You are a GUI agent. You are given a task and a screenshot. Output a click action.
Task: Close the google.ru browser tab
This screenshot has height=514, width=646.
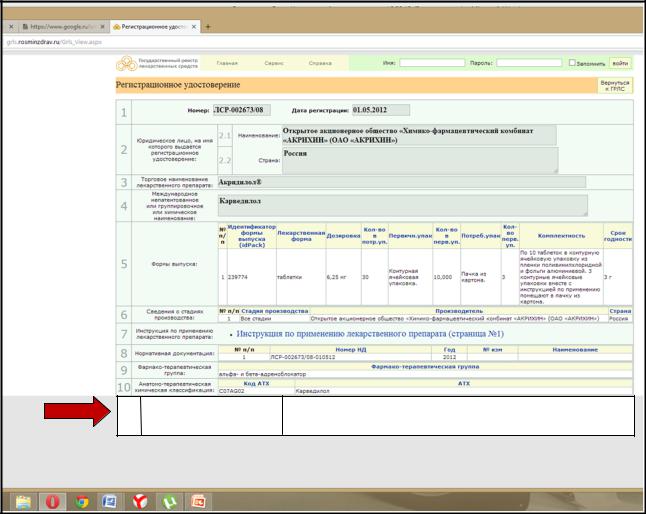coord(103,27)
